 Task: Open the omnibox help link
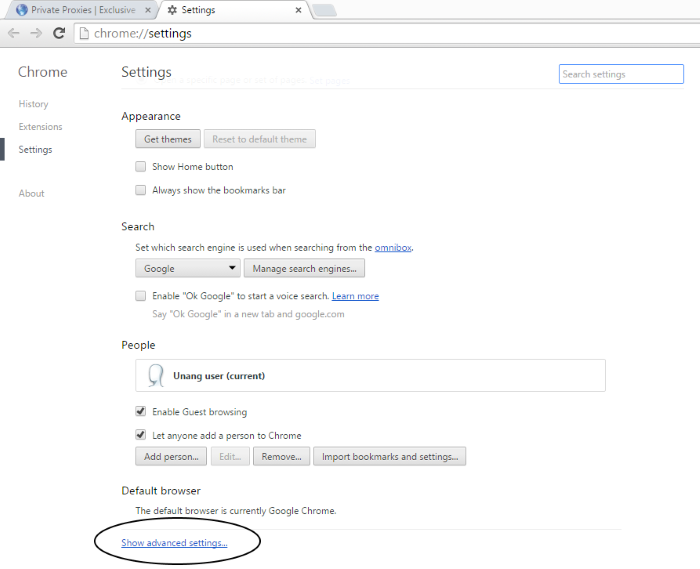coord(393,248)
